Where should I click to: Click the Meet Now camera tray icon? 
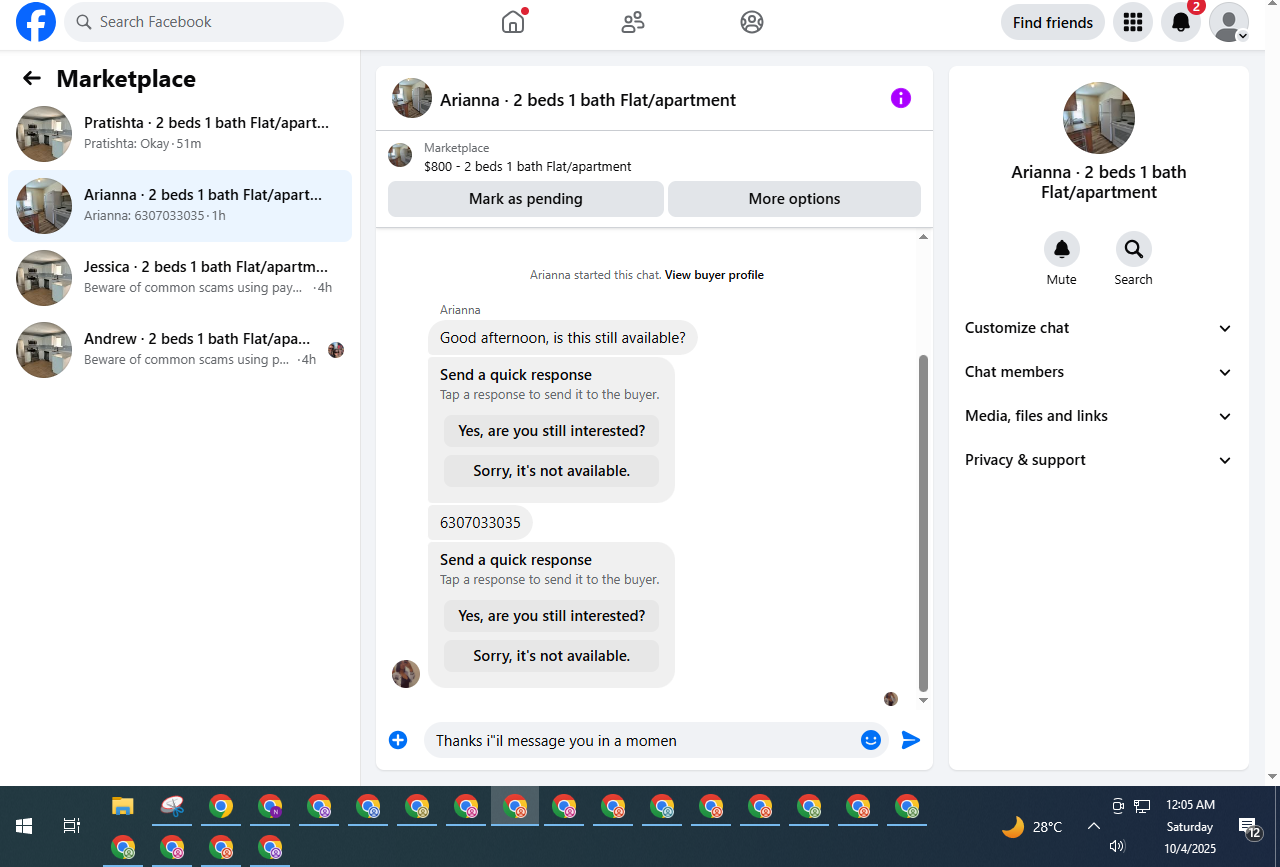point(1118,806)
